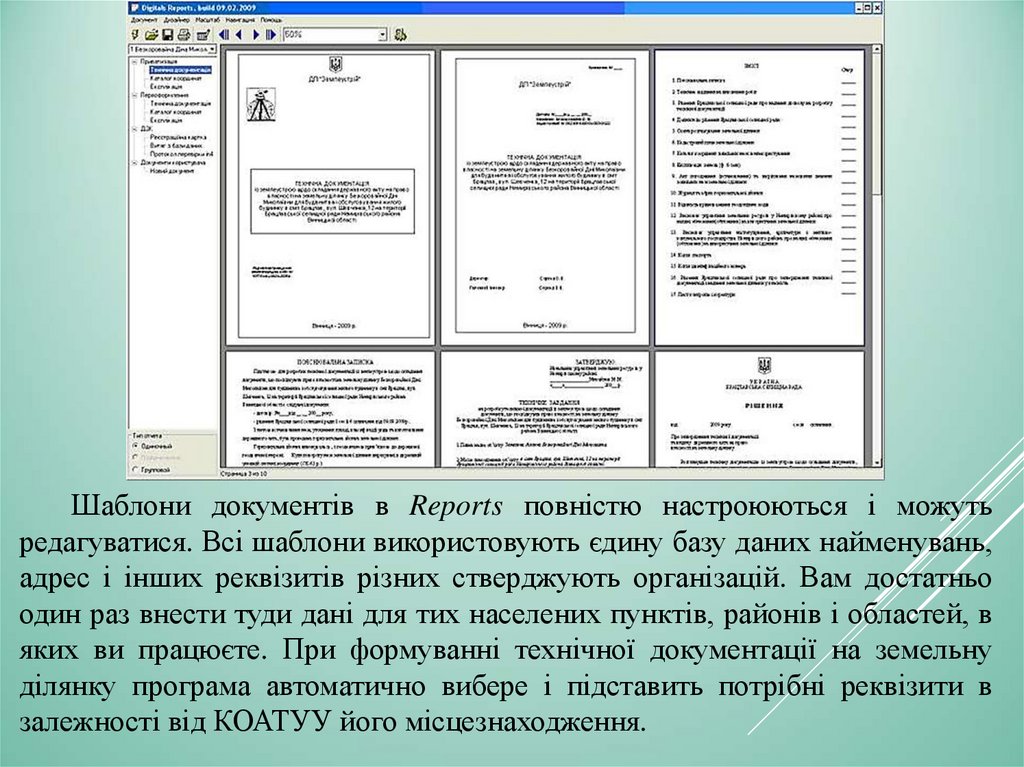Screen dimensions: 1024x767
Task: Collapse the Приватизація tree node
Action: pyautogui.click(x=135, y=61)
